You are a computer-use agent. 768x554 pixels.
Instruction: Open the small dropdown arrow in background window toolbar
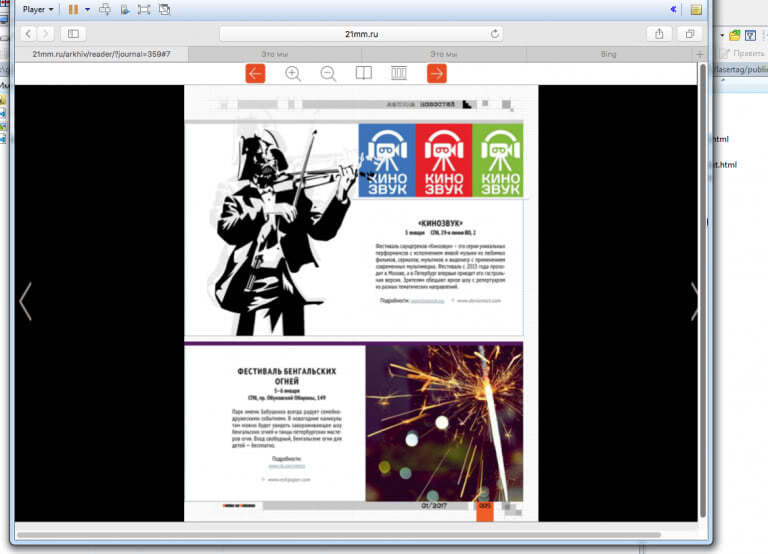[721, 35]
